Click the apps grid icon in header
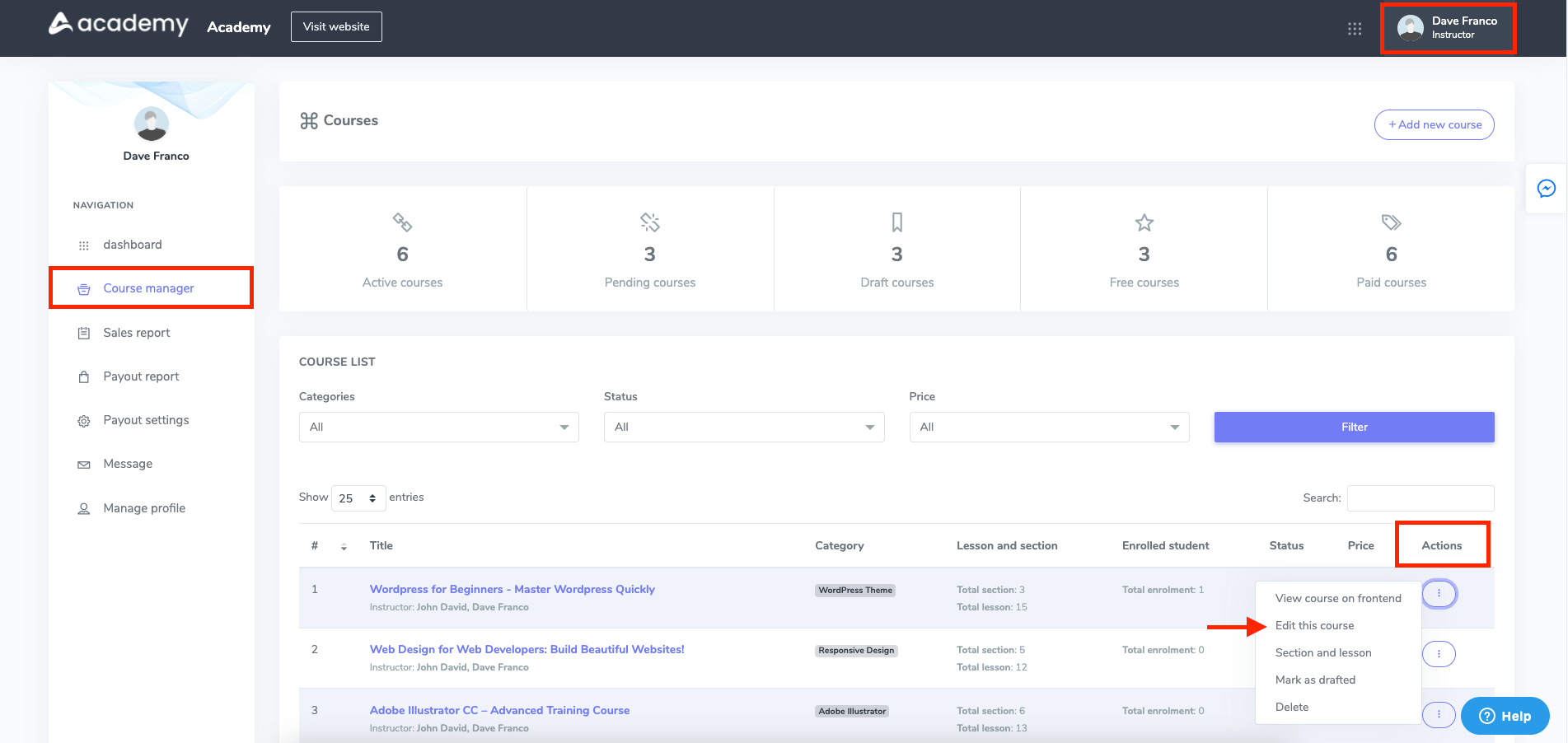Image resolution: width=1568 pixels, height=743 pixels. click(1354, 29)
